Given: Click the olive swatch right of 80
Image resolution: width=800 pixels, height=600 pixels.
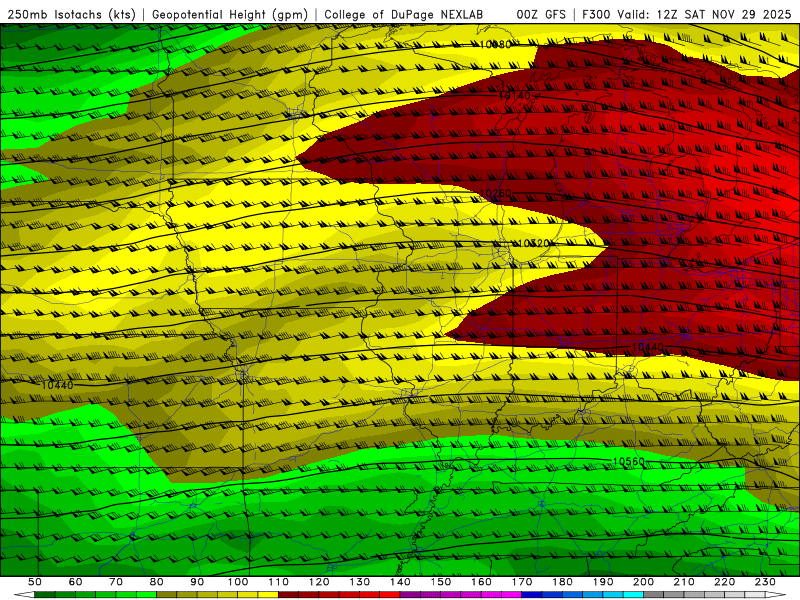Looking at the screenshot, I should tap(167, 595).
